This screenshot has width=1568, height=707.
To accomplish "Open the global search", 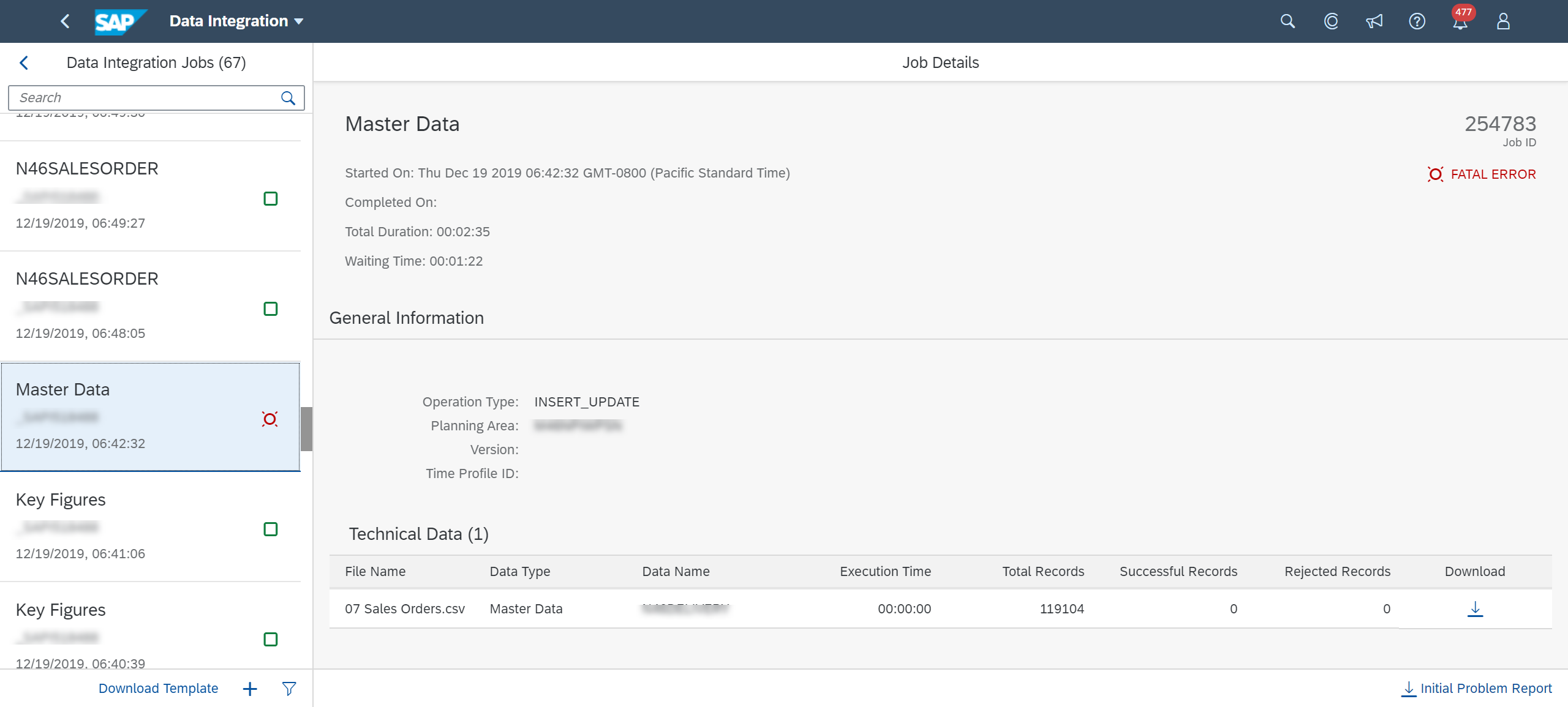I will pyautogui.click(x=1287, y=21).
